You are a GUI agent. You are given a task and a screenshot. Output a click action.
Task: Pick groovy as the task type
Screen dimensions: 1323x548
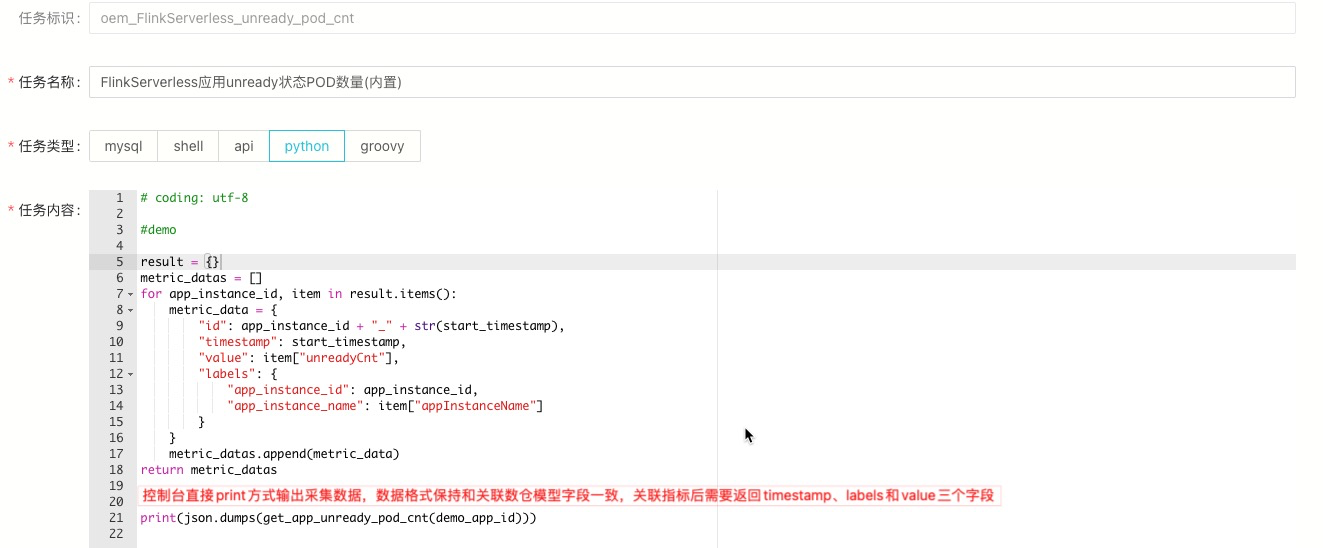tap(382, 146)
